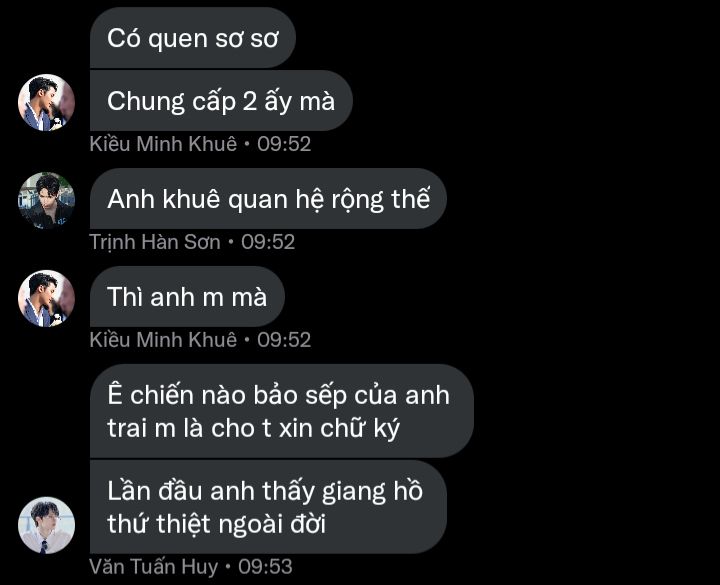720x585 pixels.
Task: Click Kiều Minh Khuê name under 'Chung cấp 2' message
Action: (163, 144)
